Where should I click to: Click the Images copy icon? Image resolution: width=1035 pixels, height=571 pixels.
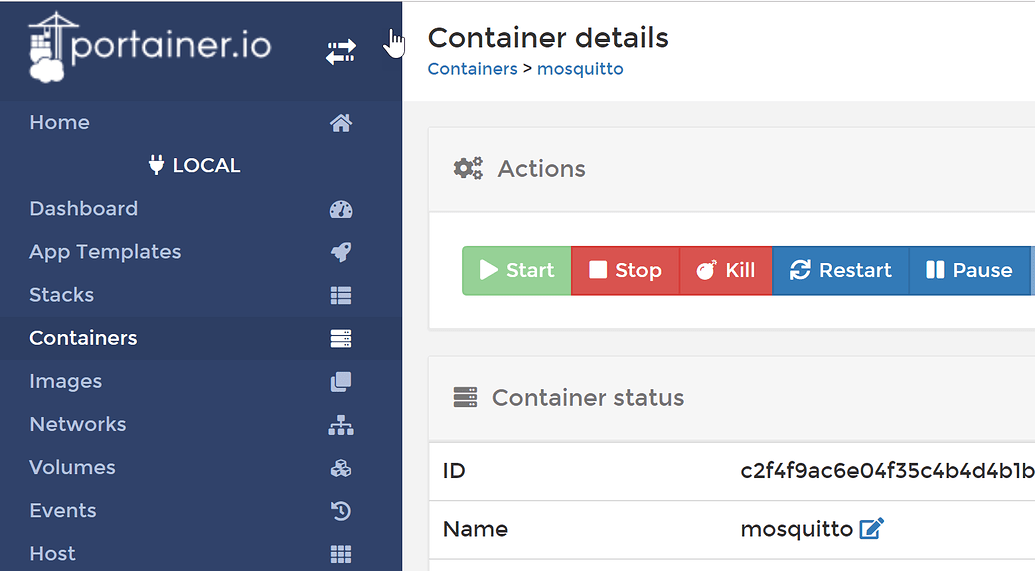tap(341, 381)
